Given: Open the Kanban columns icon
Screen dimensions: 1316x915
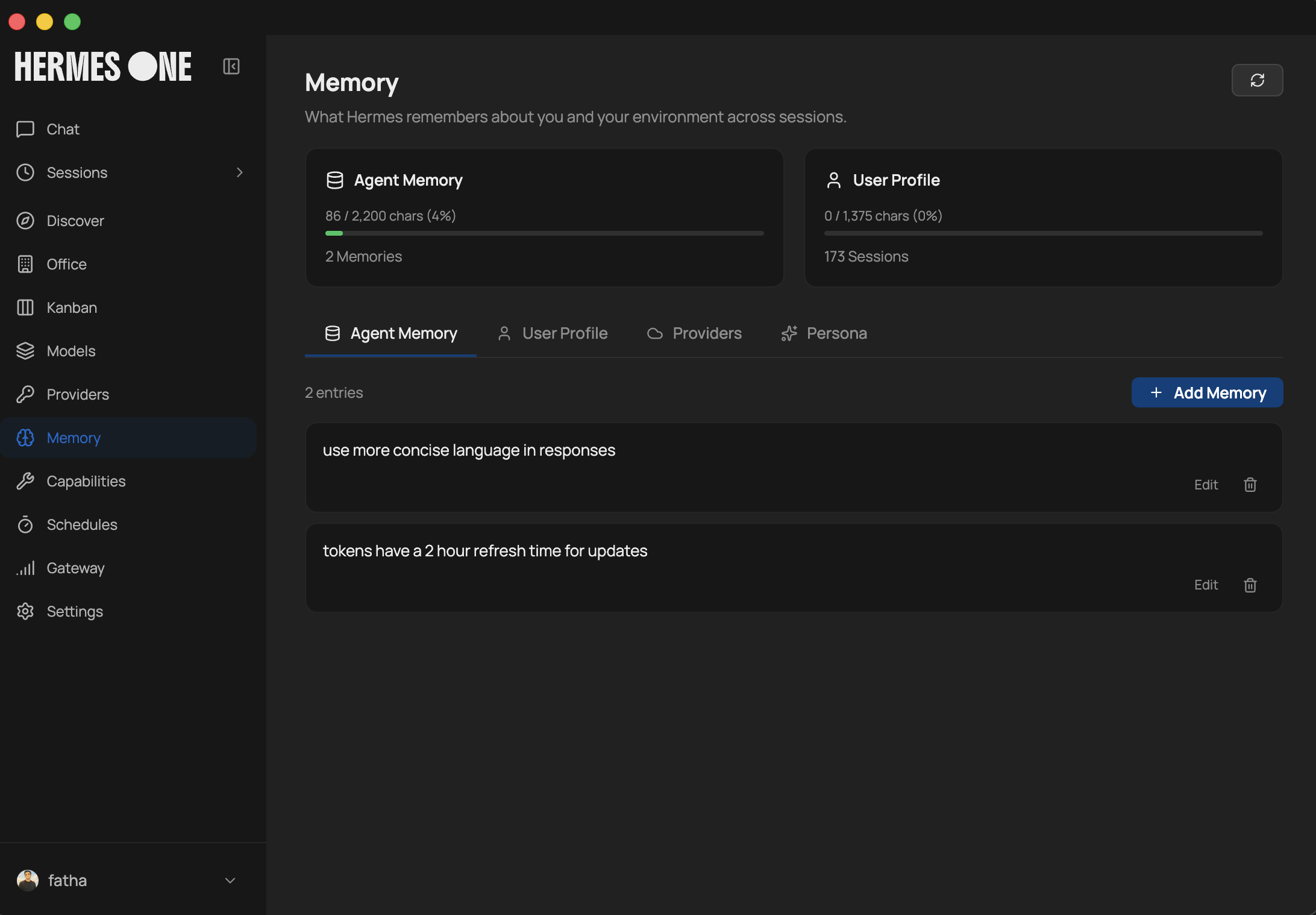Looking at the screenshot, I should 25,307.
